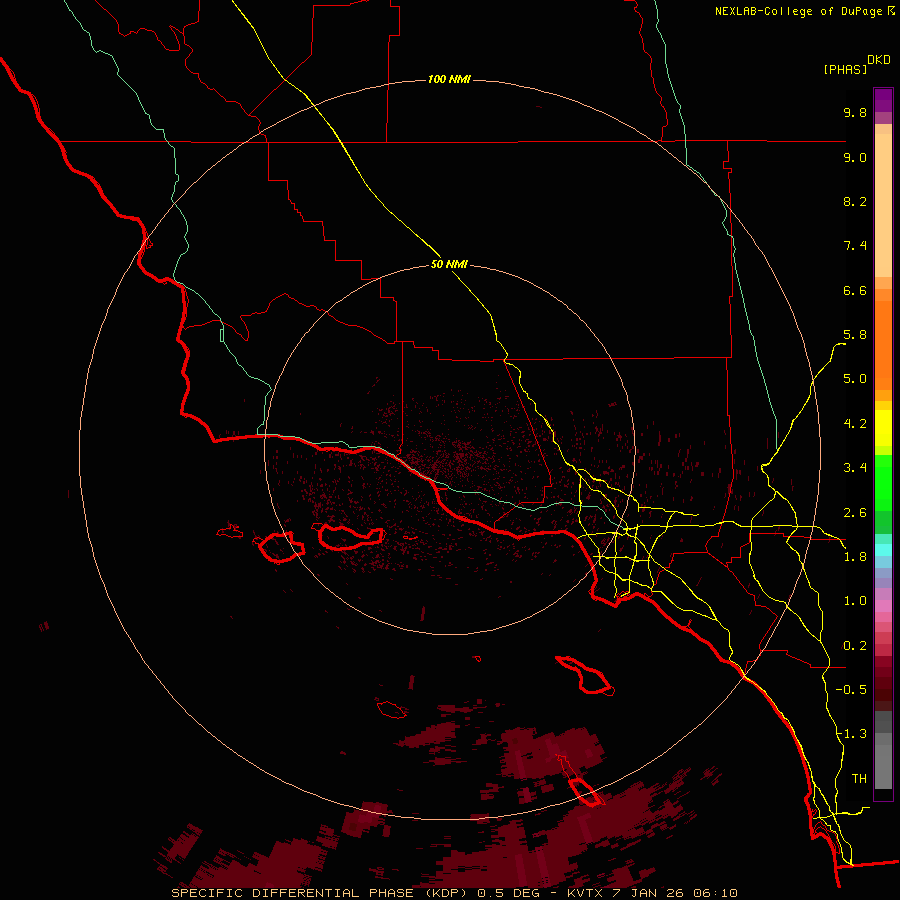The height and width of the screenshot is (900, 900).
Task: Select the 9.0 scale value
Action: [855, 157]
